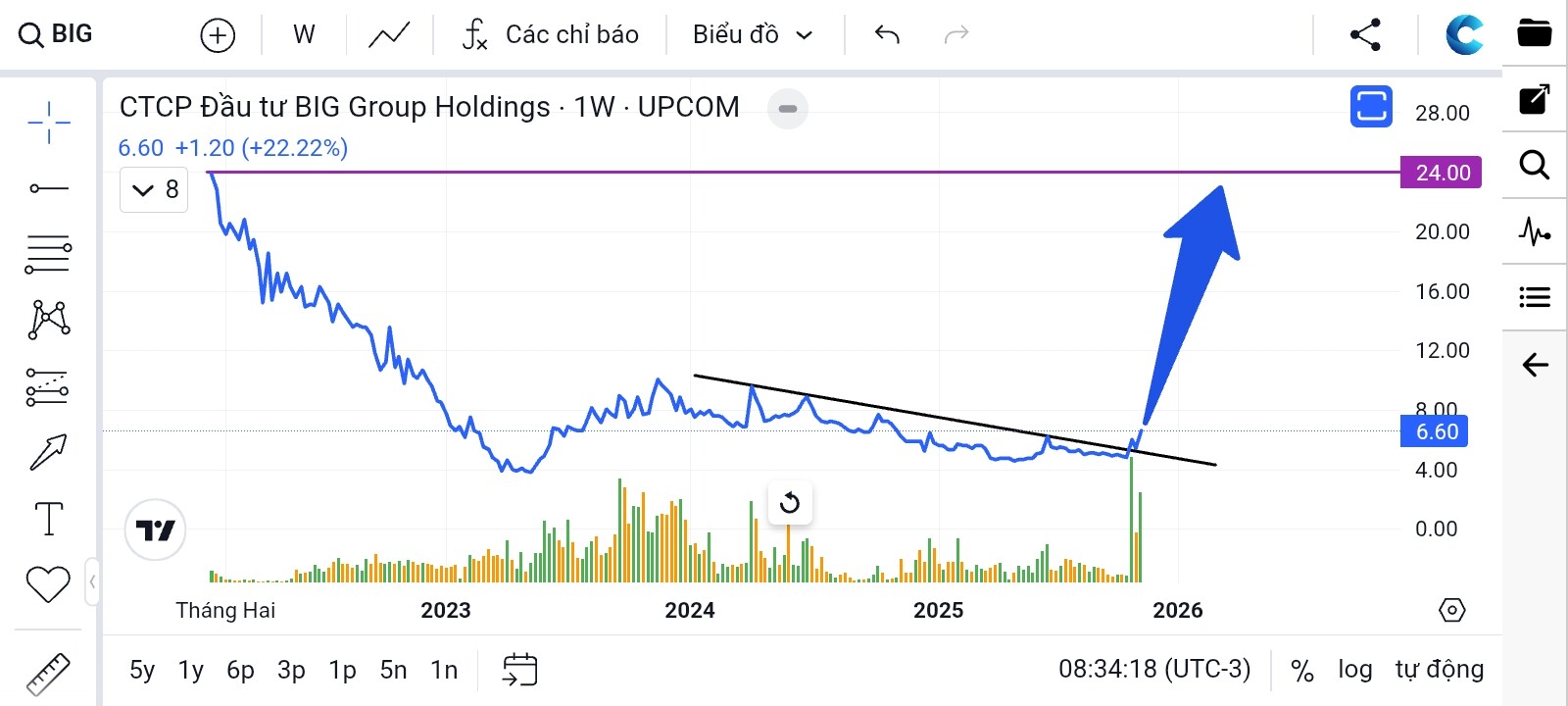Toggle auto scale 'tự động'
The width and height of the screenshot is (1568, 706).
(1439, 670)
